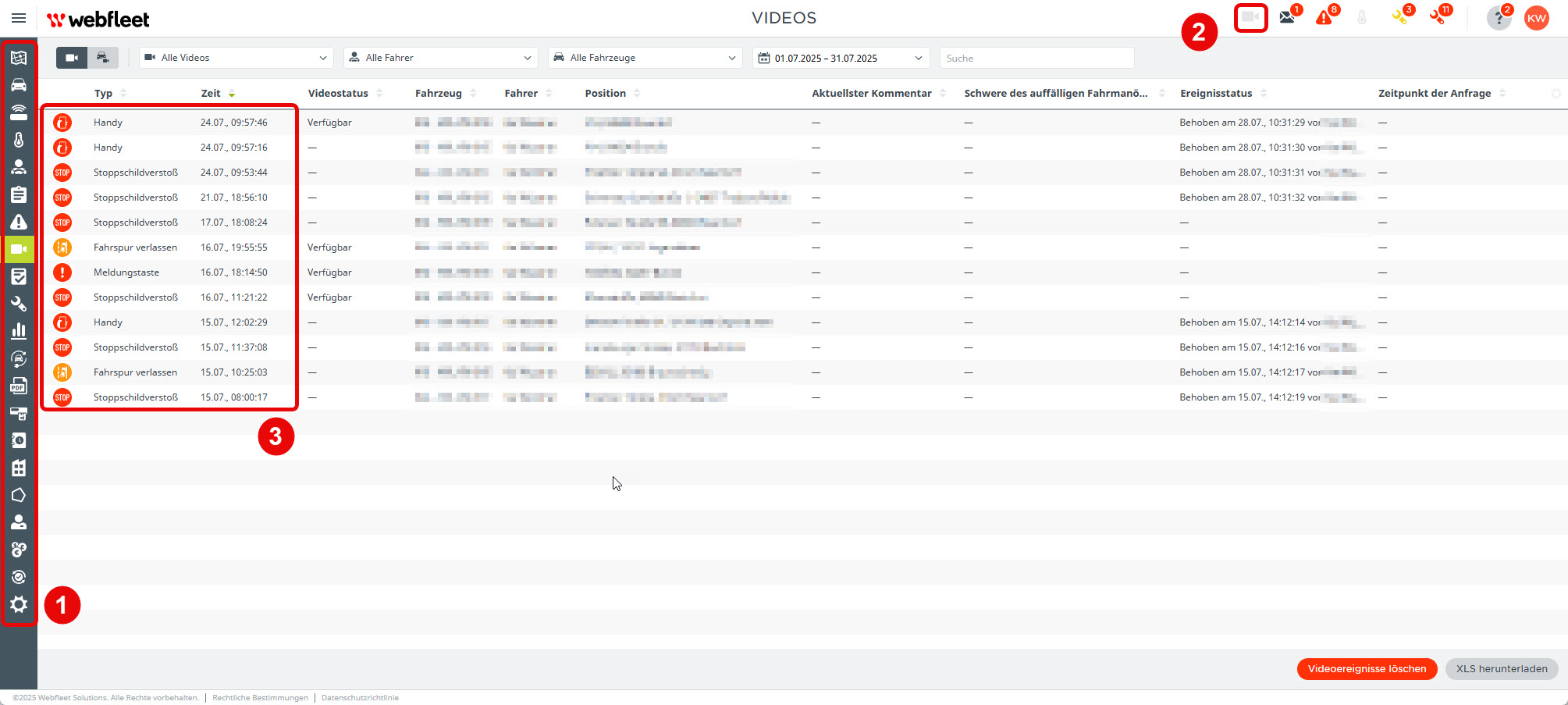Toggle sort direction on the Zeit column
Image resolution: width=1568 pixels, height=705 pixels.
[232, 93]
